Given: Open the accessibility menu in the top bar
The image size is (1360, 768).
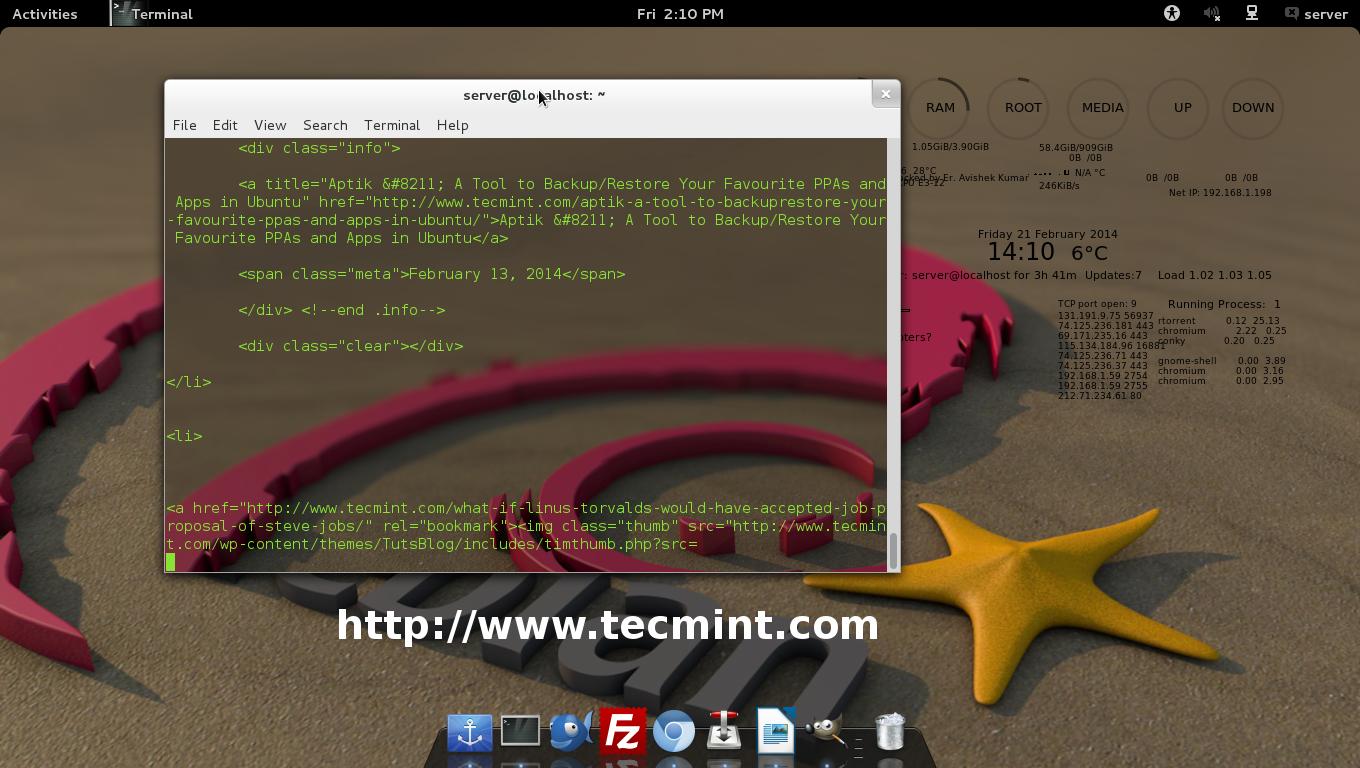Looking at the screenshot, I should click(x=1170, y=13).
